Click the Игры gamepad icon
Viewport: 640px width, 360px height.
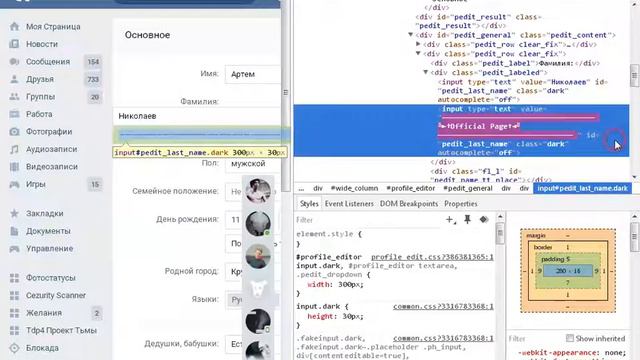pos(14,184)
